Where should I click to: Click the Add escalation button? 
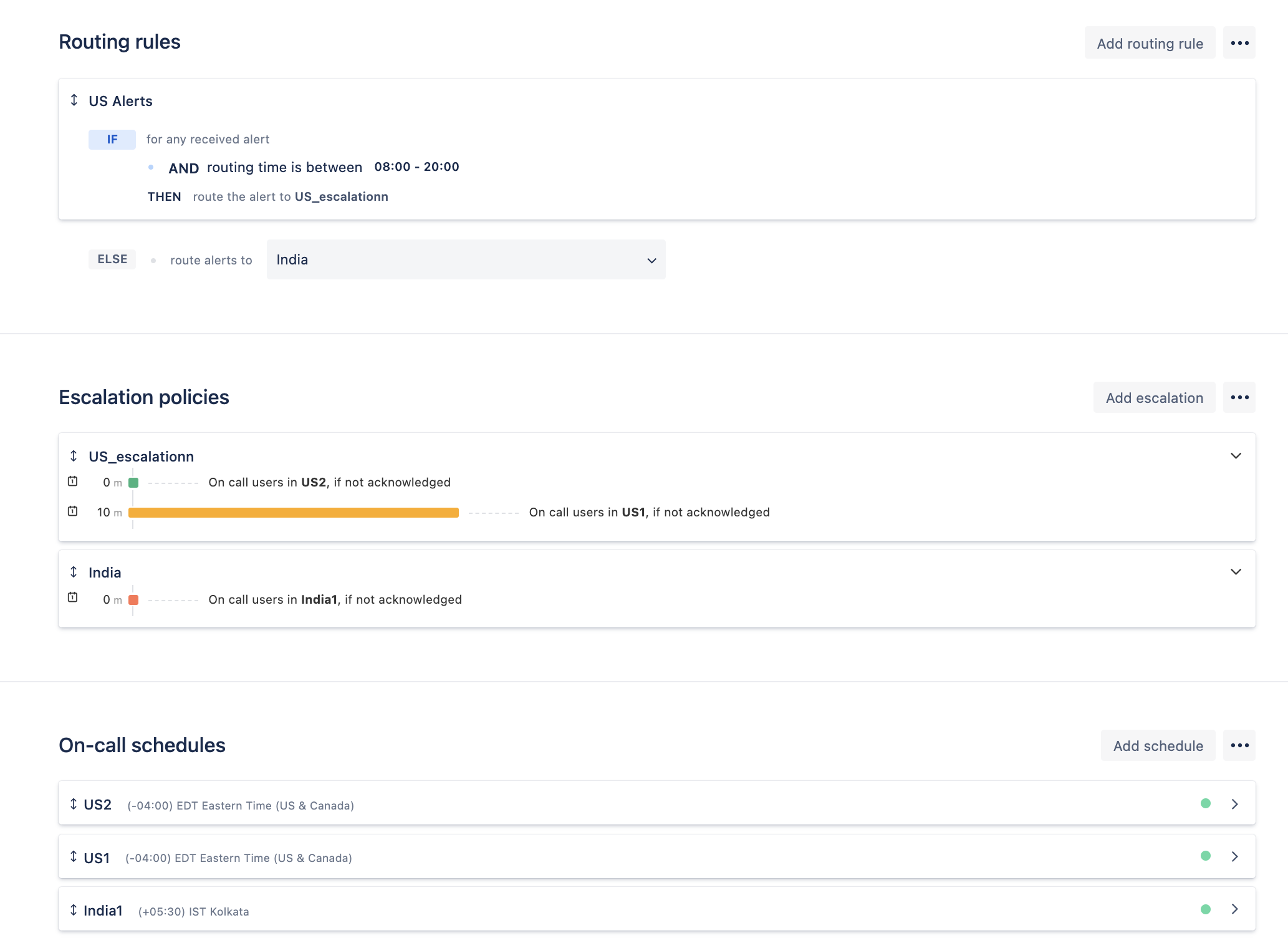pyautogui.click(x=1155, y=397)
